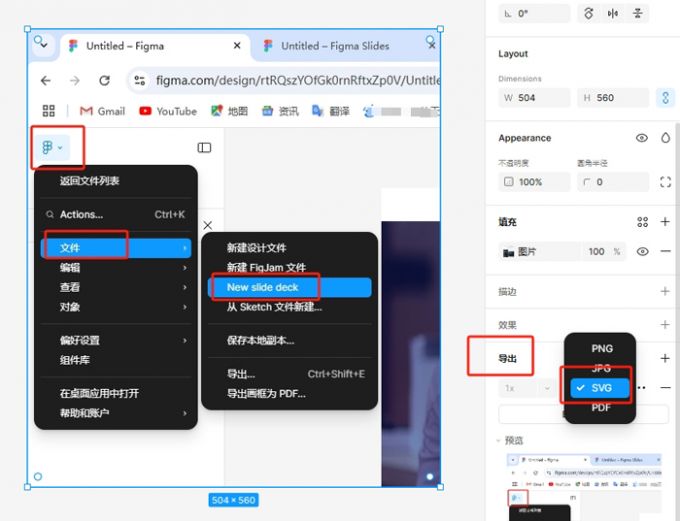Add a stroke in 描边 section
680x521 pixels.
click(665, 291)
